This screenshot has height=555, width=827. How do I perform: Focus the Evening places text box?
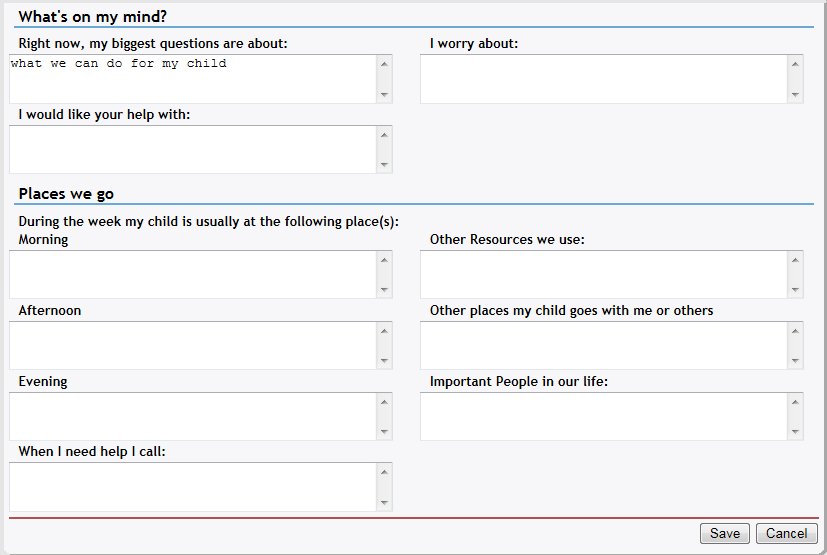[192, 416]
